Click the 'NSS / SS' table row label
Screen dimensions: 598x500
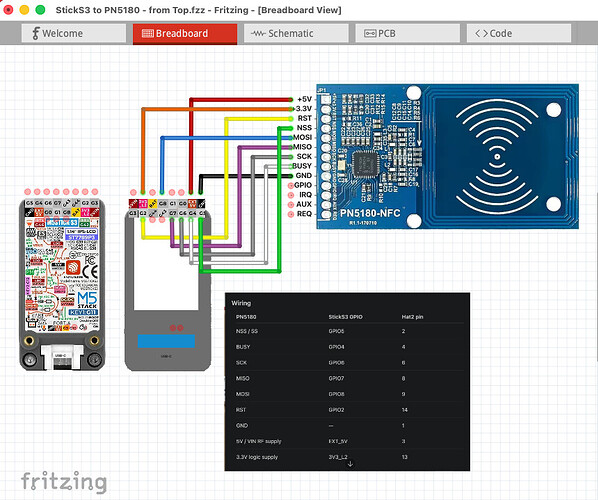(247, 331)
